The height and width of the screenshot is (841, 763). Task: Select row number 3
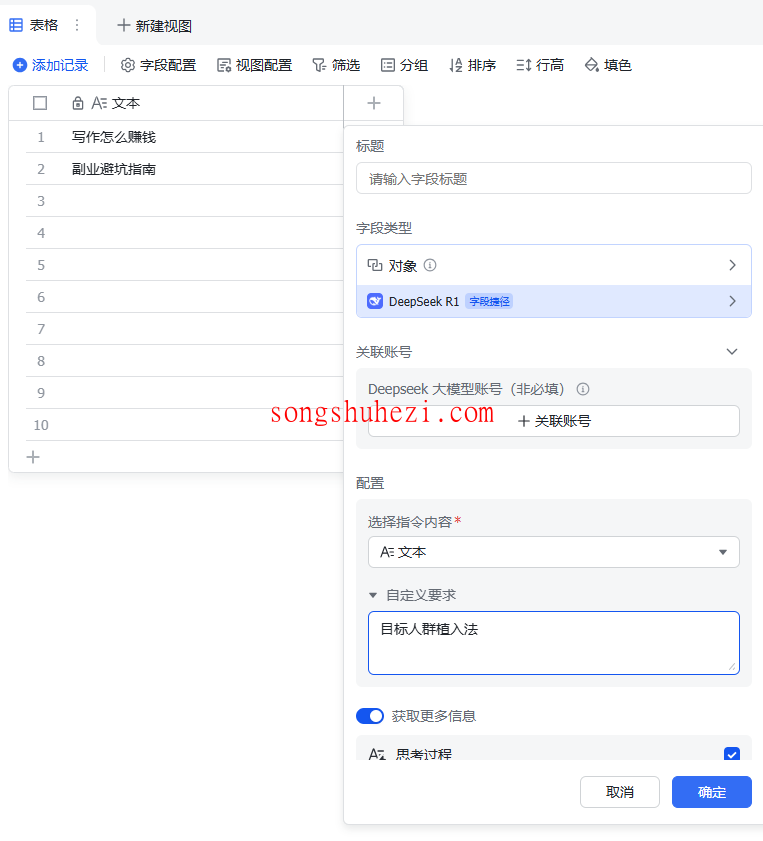click(41, 201)
